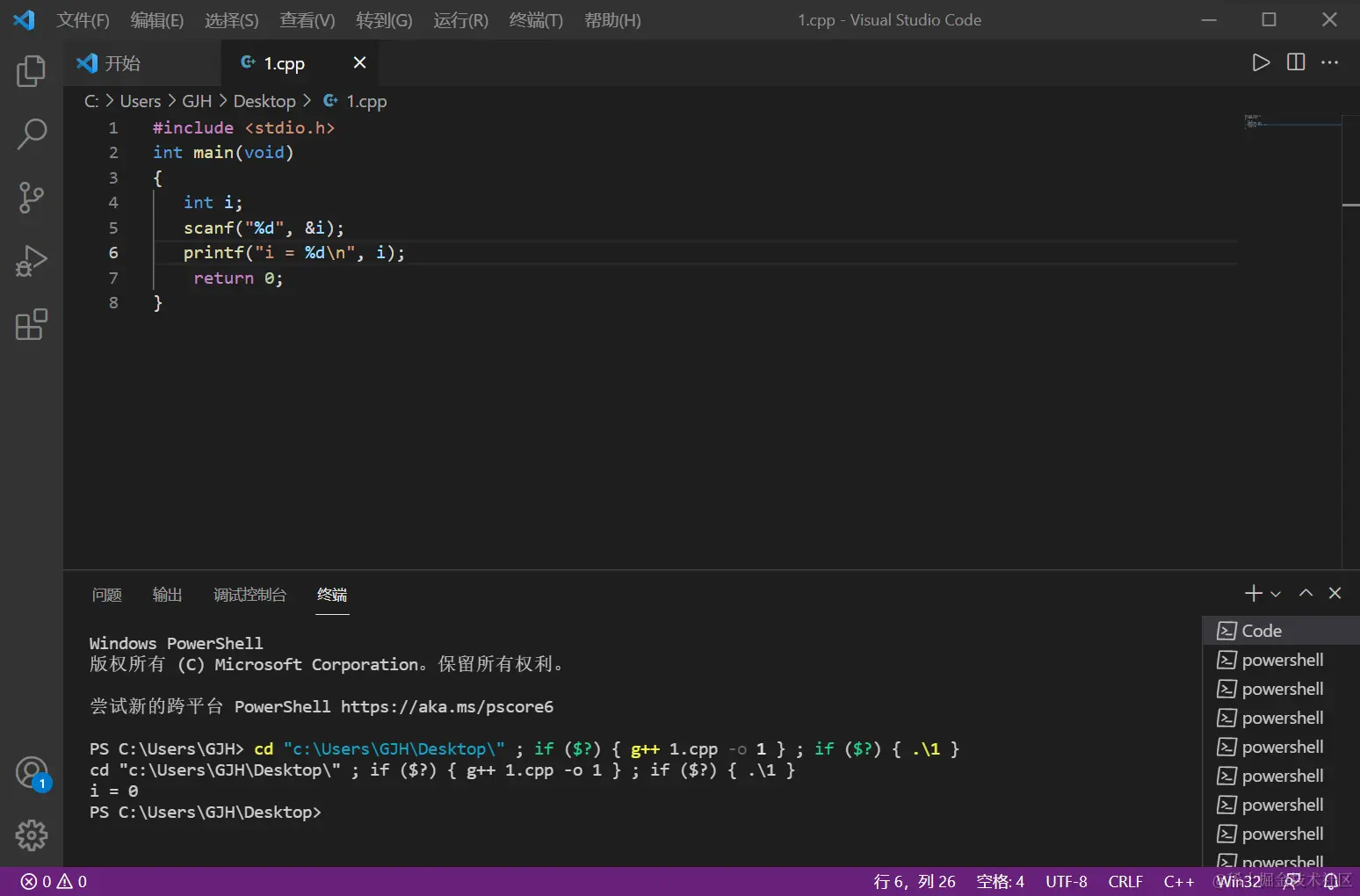The width and height of the screenshot is (1360, 896).
Task: Close the 1.cpp editor tab
Action: coord(359,62)
